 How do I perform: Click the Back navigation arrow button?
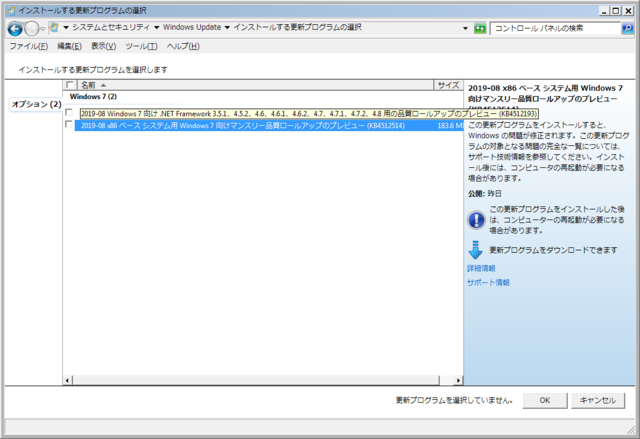coord(15,29)
